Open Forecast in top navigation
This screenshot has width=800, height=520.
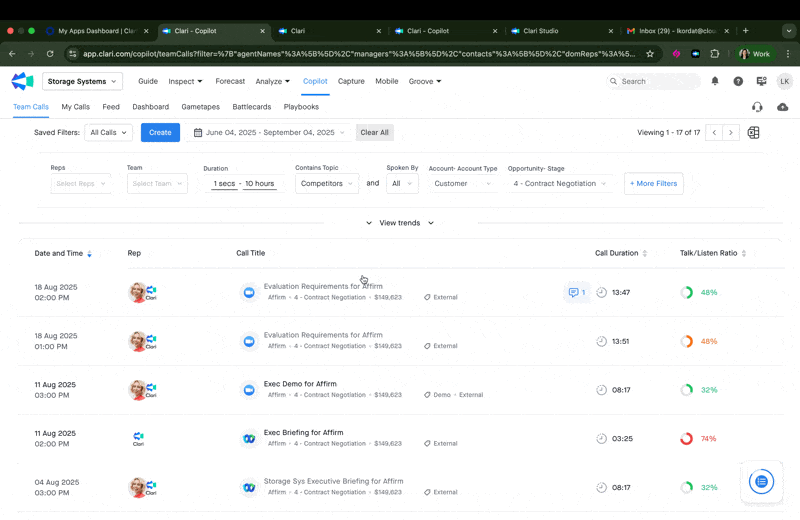[x=230, y=81]
